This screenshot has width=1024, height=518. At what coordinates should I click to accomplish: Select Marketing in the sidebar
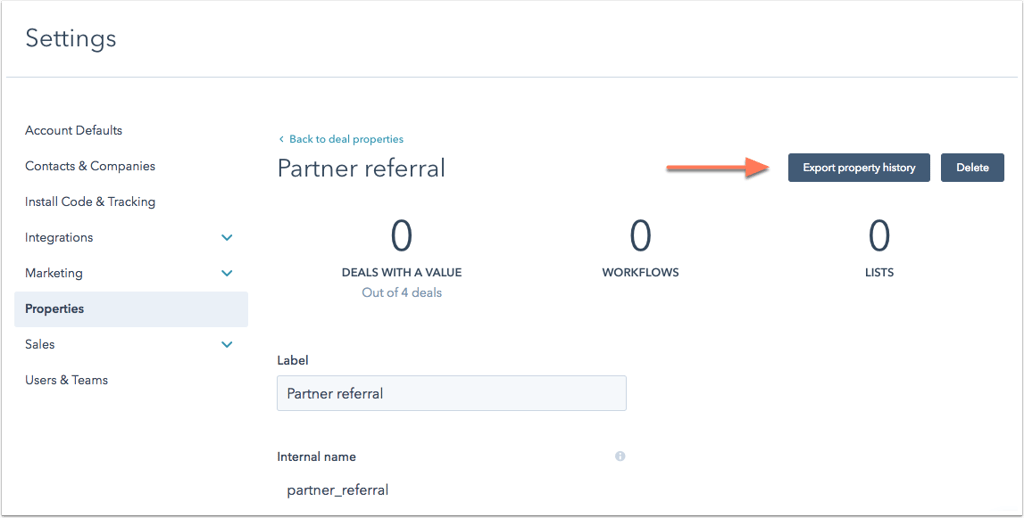pos(54,273)
